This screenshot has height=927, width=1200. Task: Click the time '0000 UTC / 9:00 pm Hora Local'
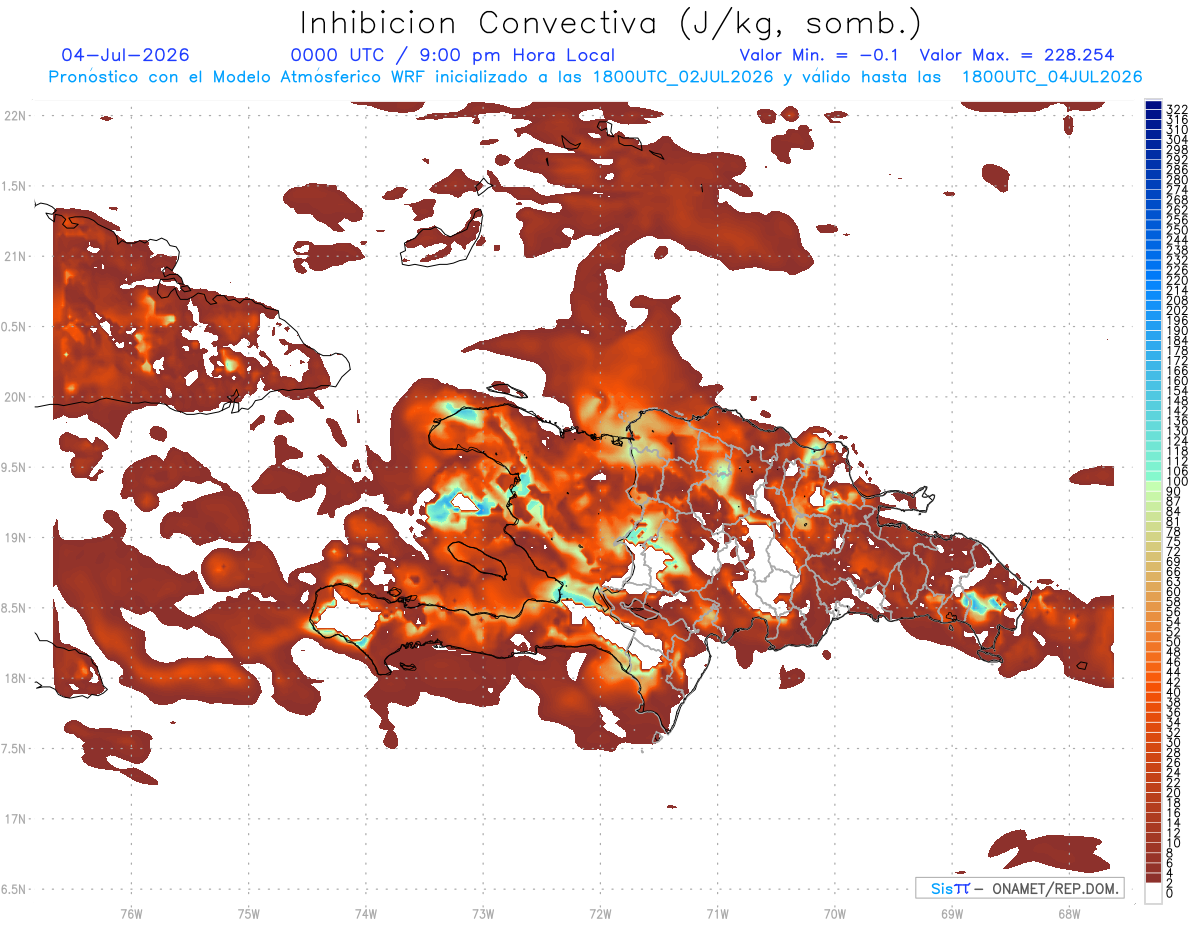(x=453, y=56)
